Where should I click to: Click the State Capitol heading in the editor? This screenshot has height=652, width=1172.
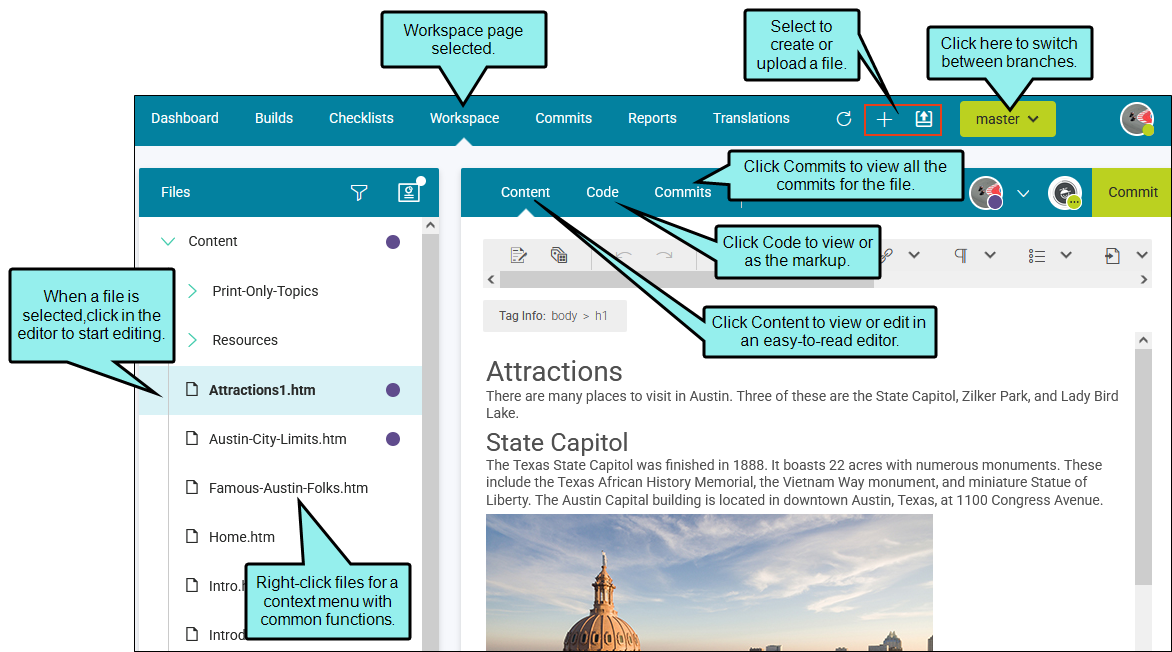[x=557, y=443]
